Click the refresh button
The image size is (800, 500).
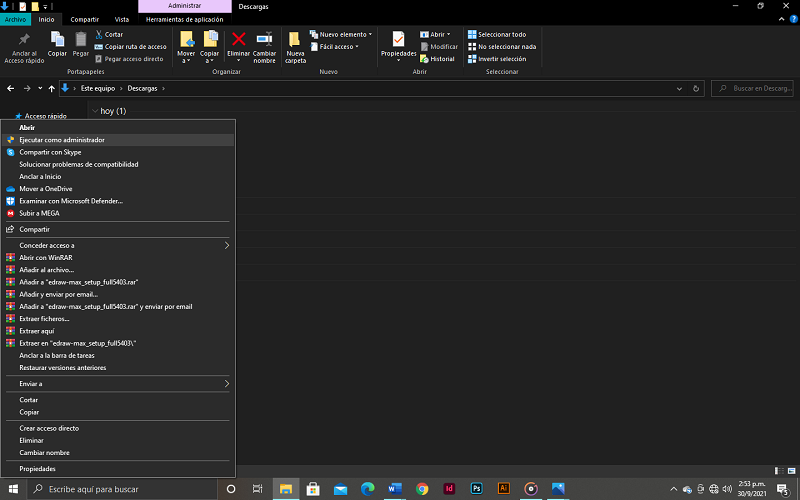click(695, 88)
